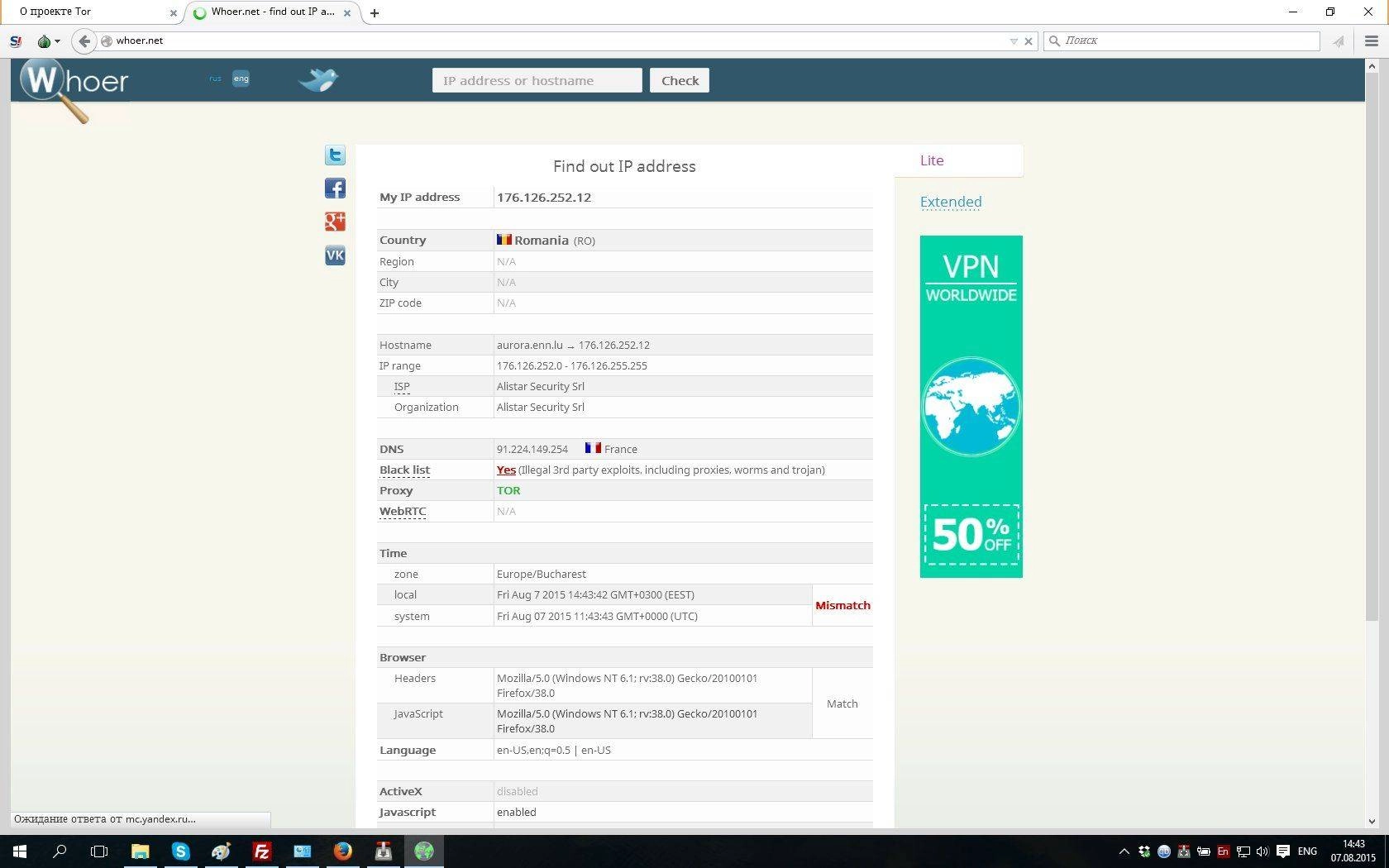Click the Google Plus share icon
1389x868 pixels.
tap(335, 222)
